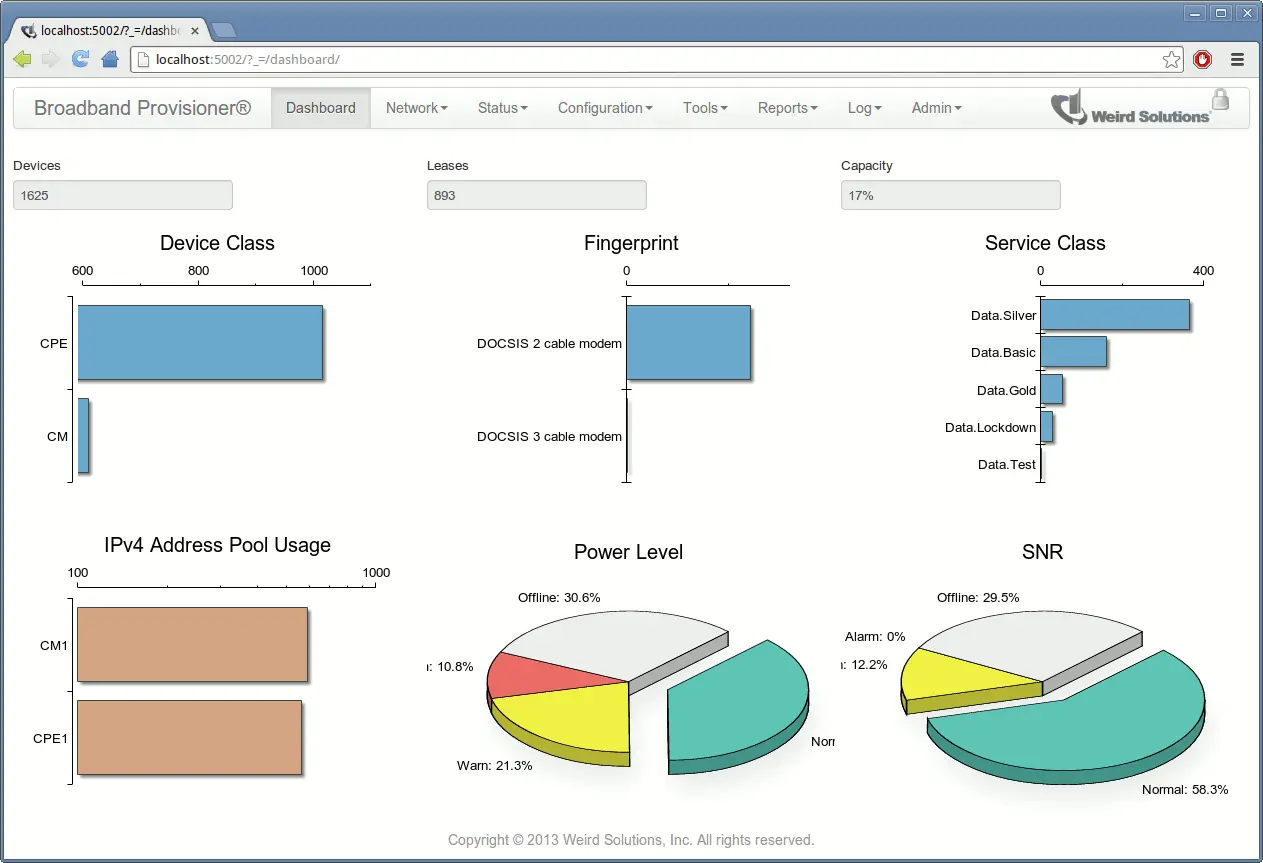Open the Admin menu
1263x863 pixels.
[x=935, y=107]
